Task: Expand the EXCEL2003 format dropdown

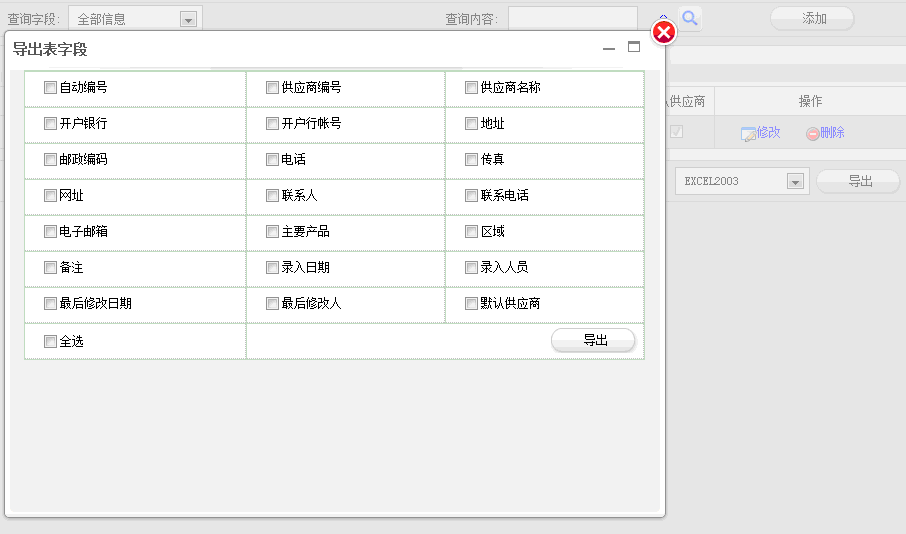Action: click(796, 182)
